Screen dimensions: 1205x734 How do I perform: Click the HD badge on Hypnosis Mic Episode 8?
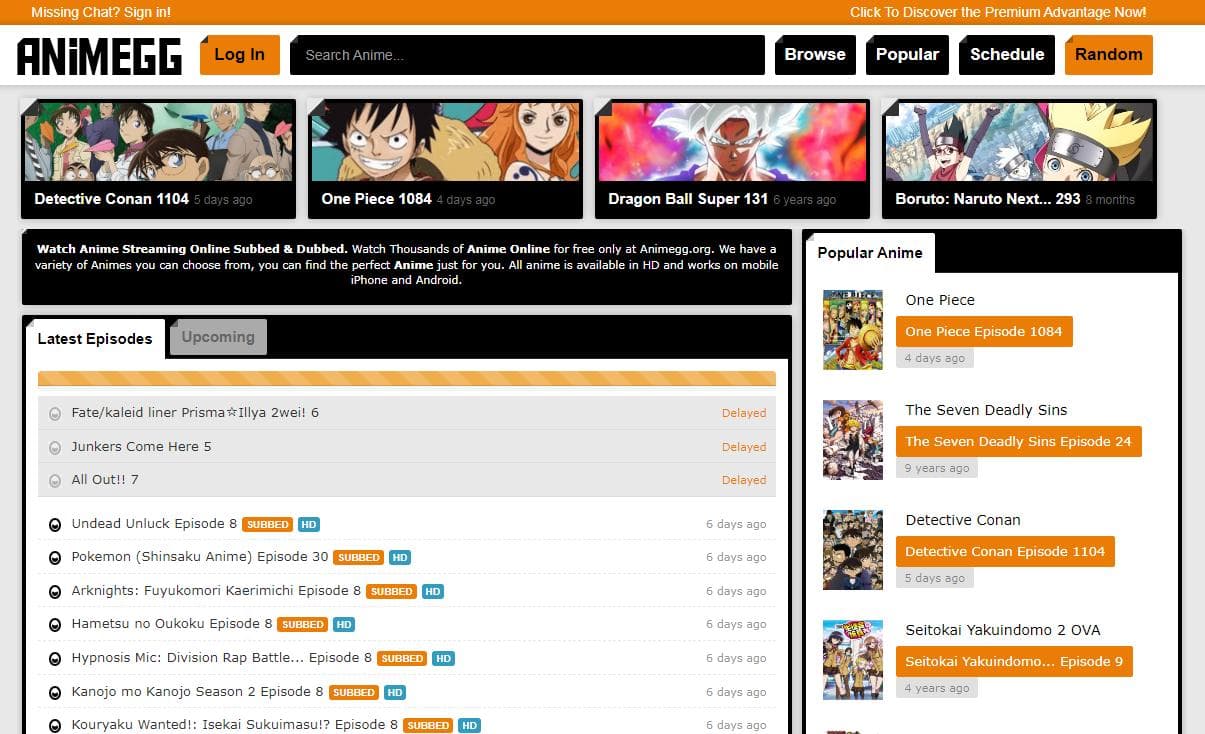point(443,658)
